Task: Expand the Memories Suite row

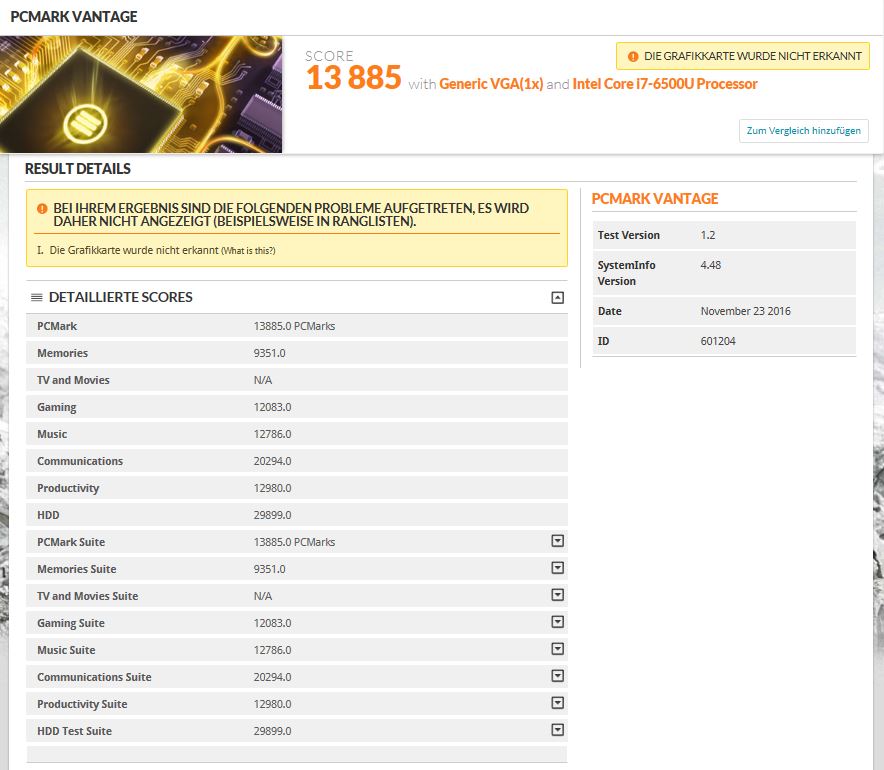Action: (x=557, y=568)
